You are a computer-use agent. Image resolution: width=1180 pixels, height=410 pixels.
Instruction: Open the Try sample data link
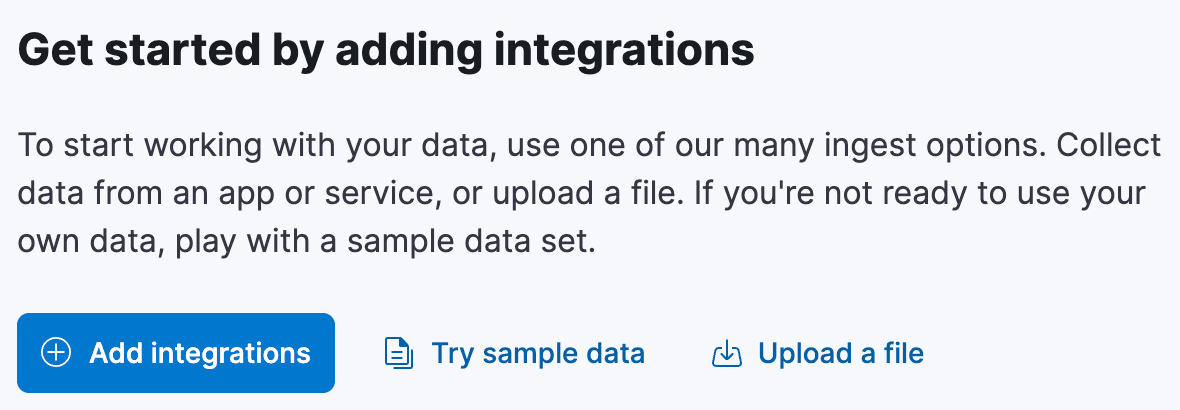(538, 353)
